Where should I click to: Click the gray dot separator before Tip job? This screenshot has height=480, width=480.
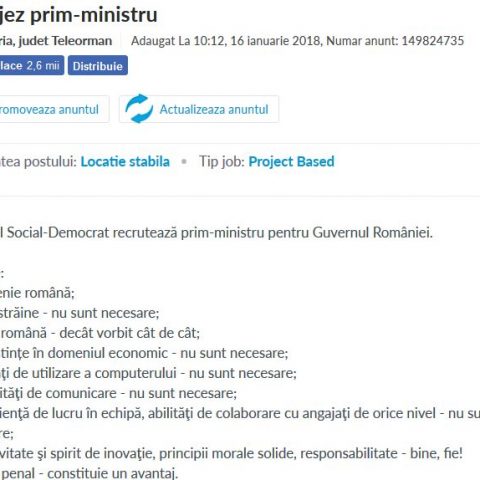click(184, 162)
